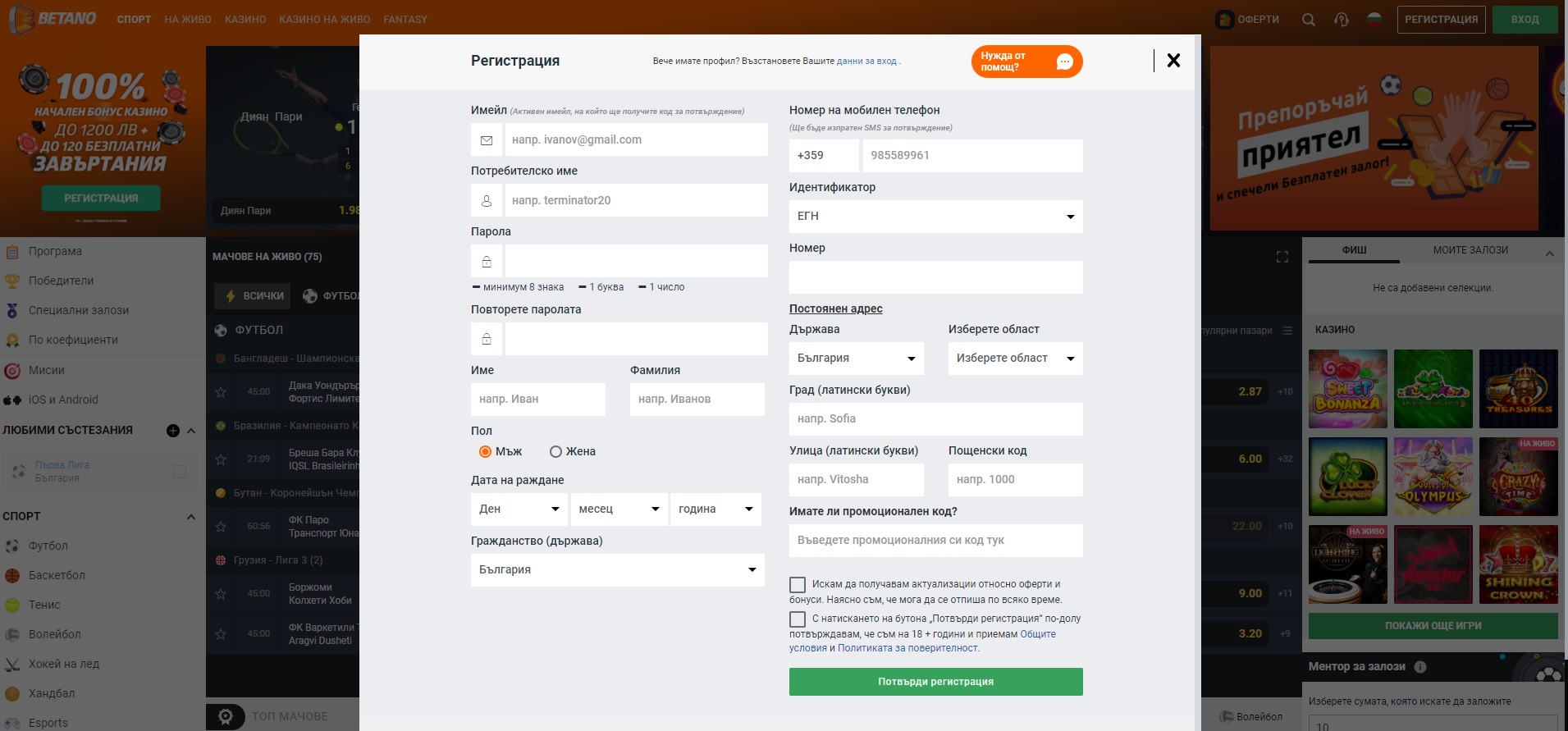The image size is (1568, 731).
Task: Open the Идентификатор ЕГН dropdown
Action: pyautogui.click(x=936, y=217)
